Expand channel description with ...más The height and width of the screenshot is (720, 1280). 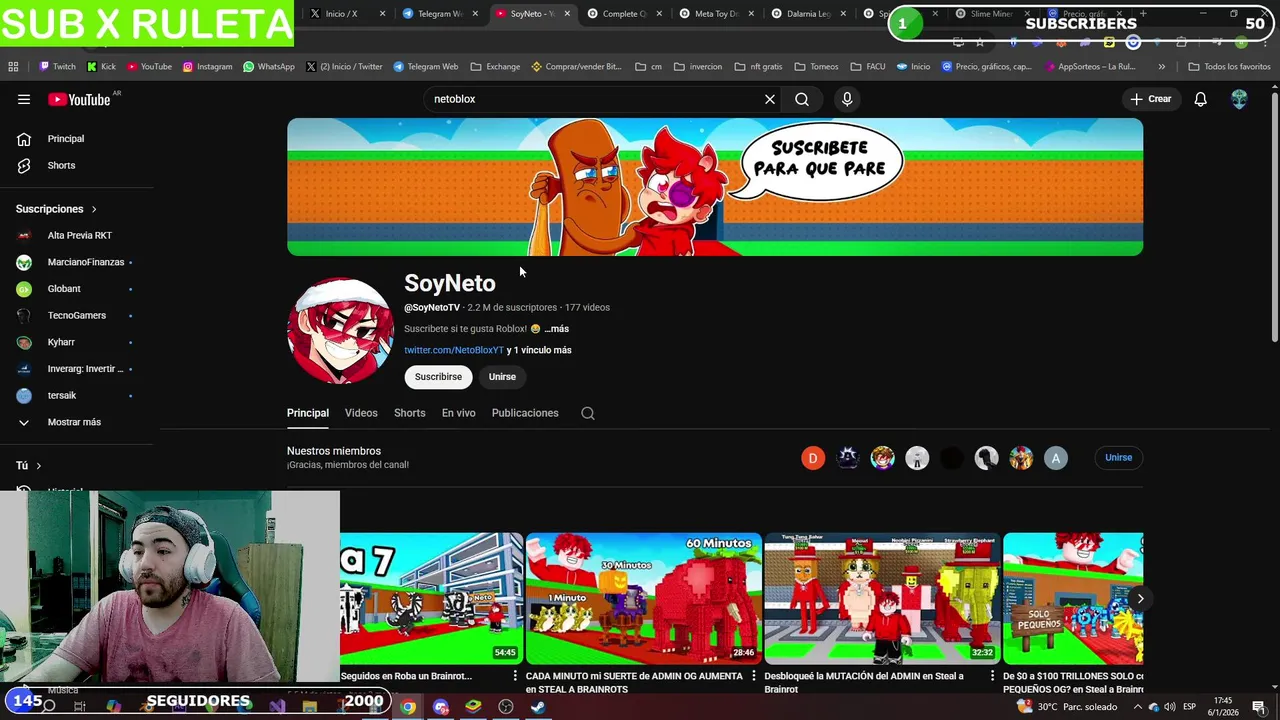(556, 329)
